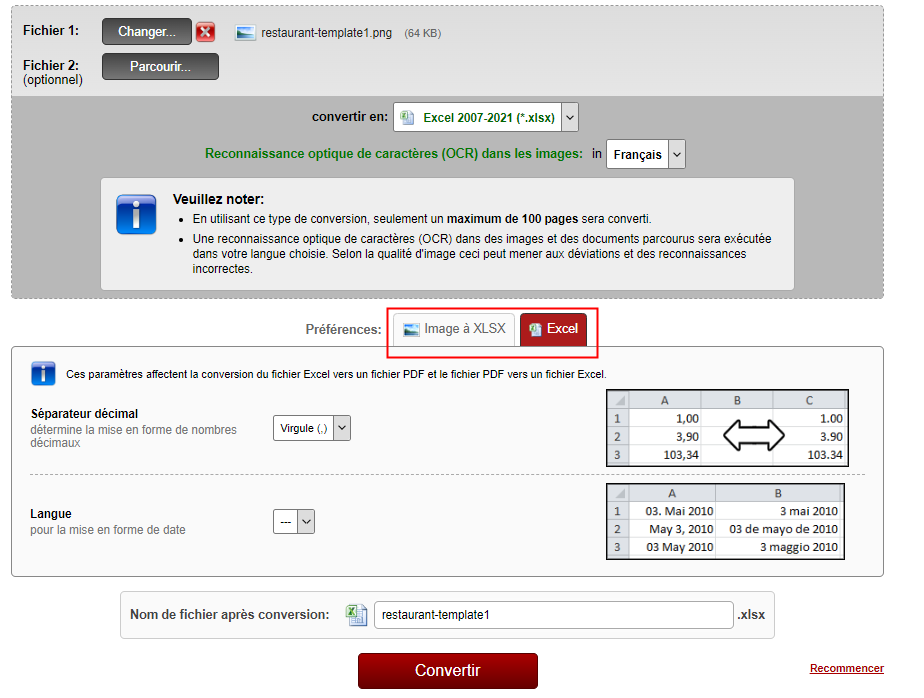Click the 'Langue' heading text

pos(51,514)
